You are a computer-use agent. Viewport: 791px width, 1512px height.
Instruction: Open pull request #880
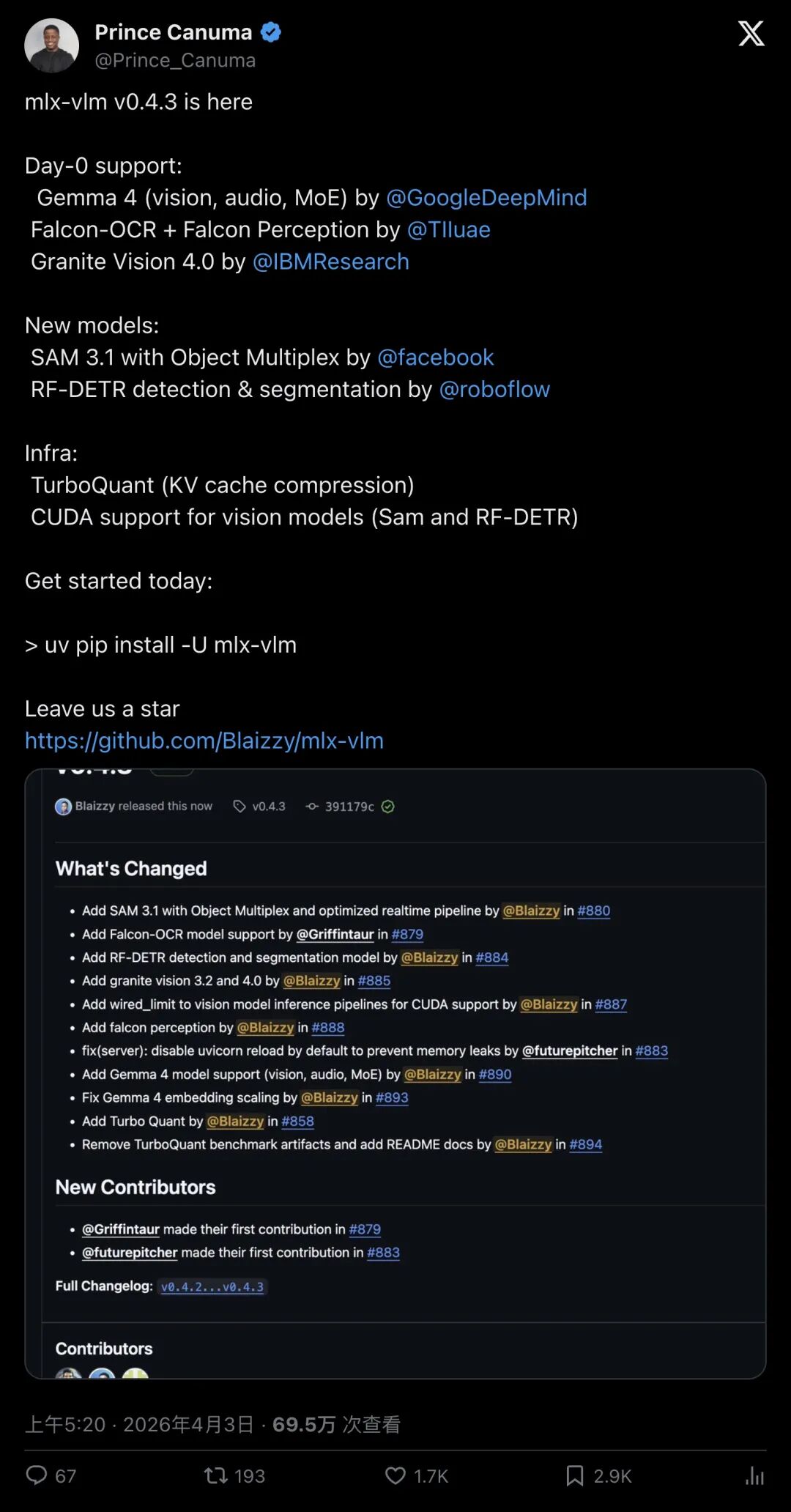point(594,911)
